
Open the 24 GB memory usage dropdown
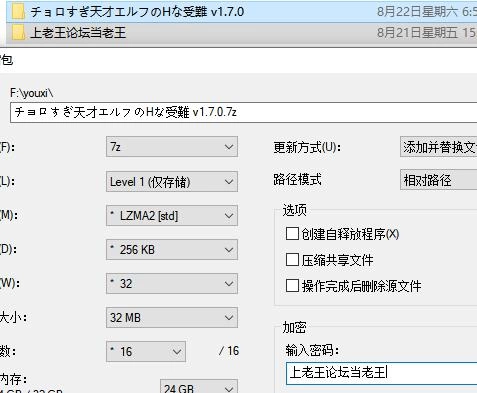tap(199, 387)
